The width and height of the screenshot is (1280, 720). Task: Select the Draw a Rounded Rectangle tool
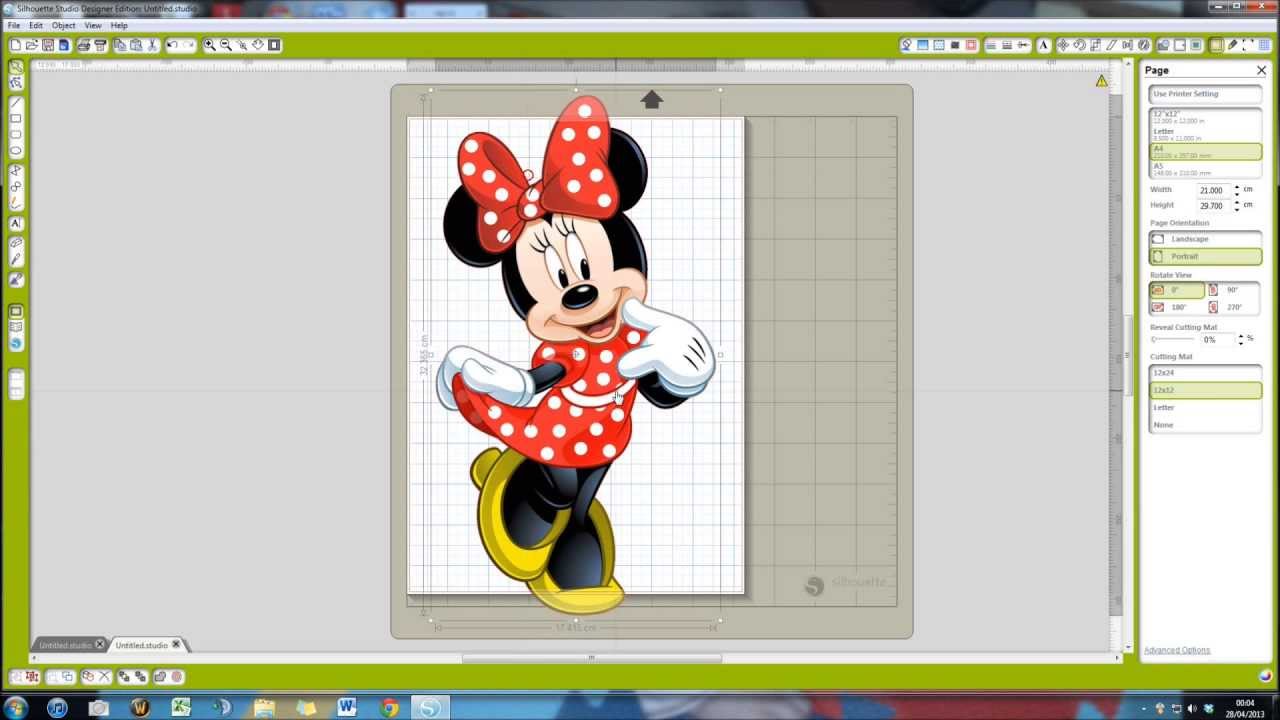(x=16, y=135)
